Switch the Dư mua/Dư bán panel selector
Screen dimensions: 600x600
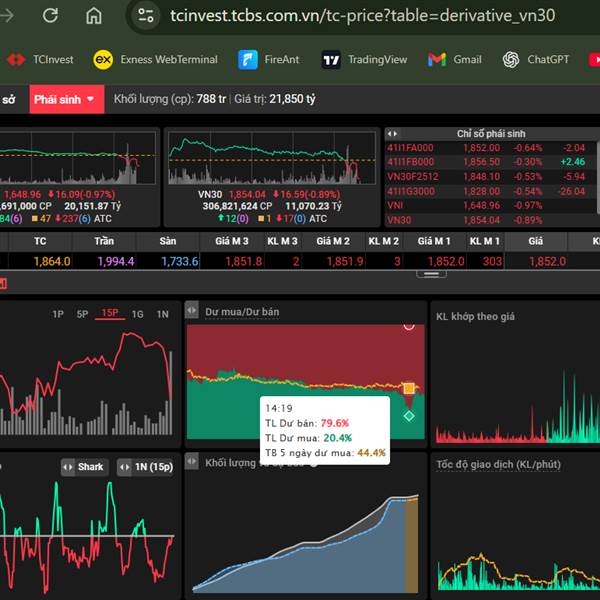pos(192,310)
